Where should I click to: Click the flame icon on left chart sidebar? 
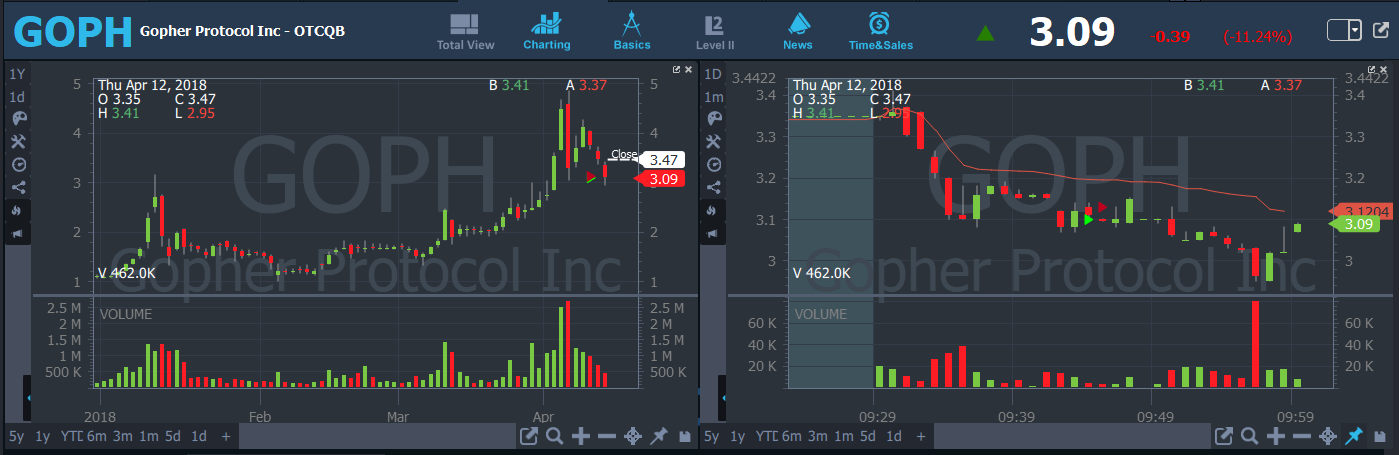coord(17,210)
